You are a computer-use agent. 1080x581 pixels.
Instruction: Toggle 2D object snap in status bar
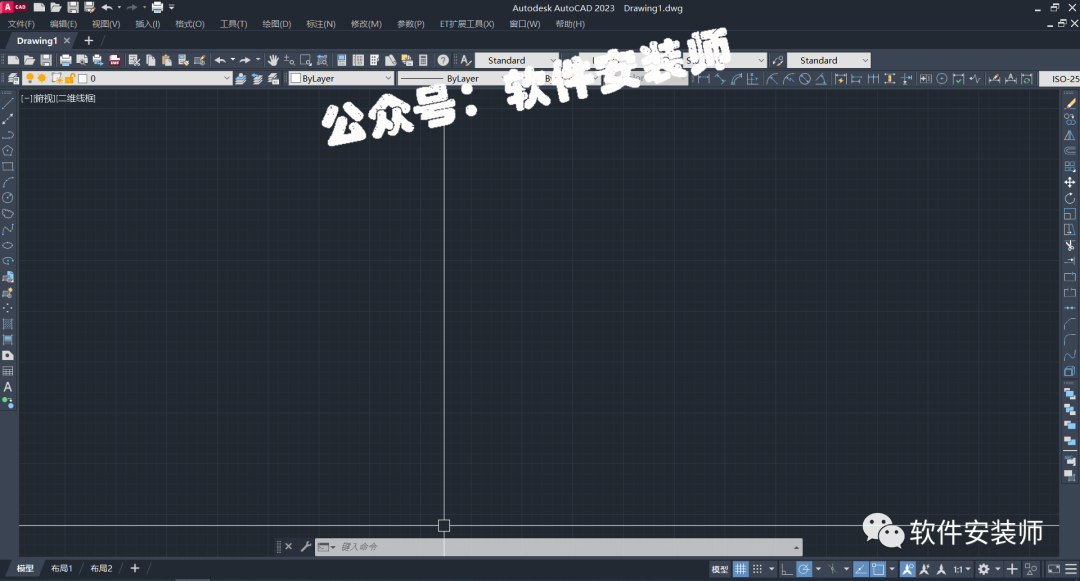pos(878,569)
